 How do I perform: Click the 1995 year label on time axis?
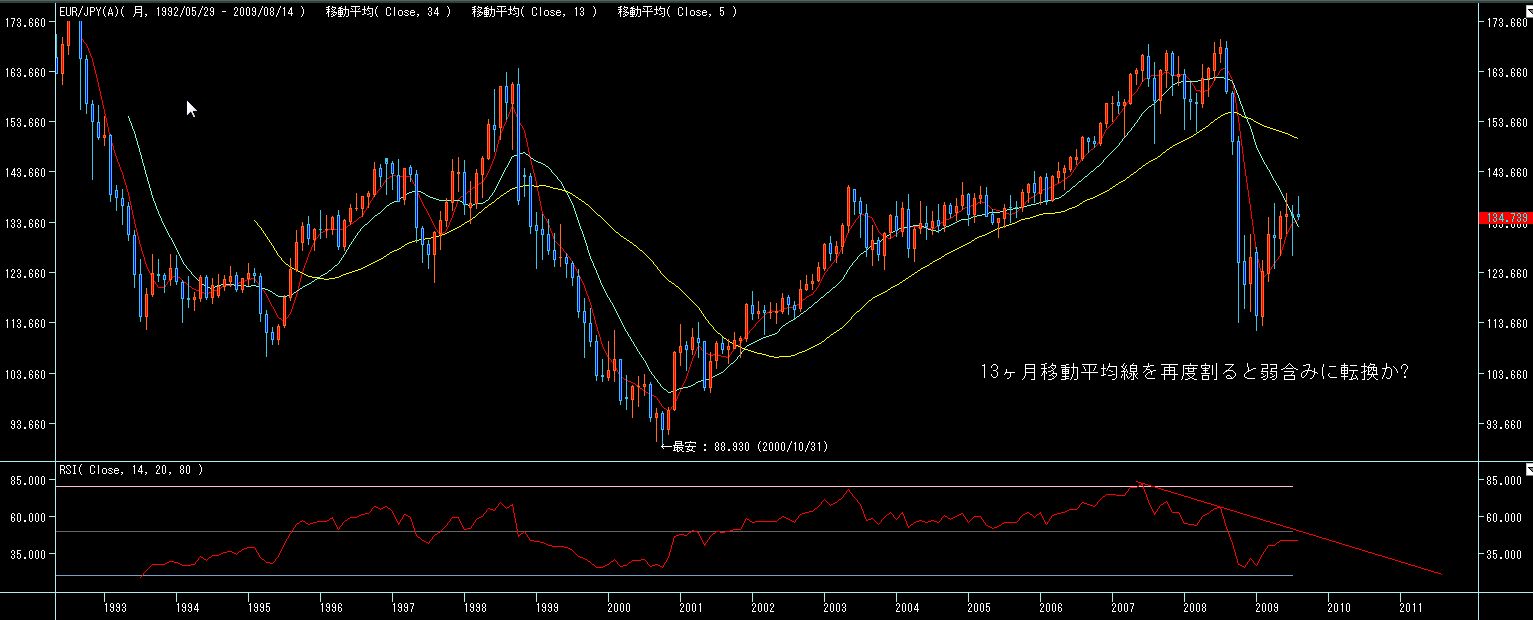[x=259, y=607]
